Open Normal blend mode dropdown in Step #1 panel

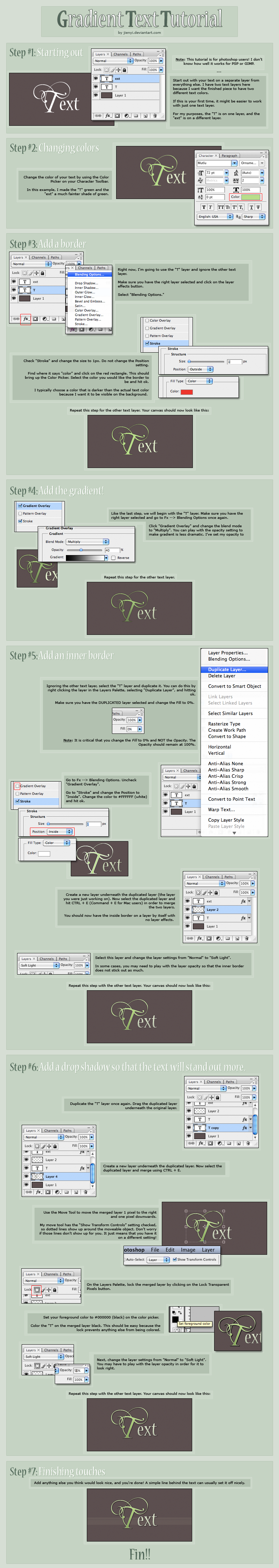(x=113, y=61)
